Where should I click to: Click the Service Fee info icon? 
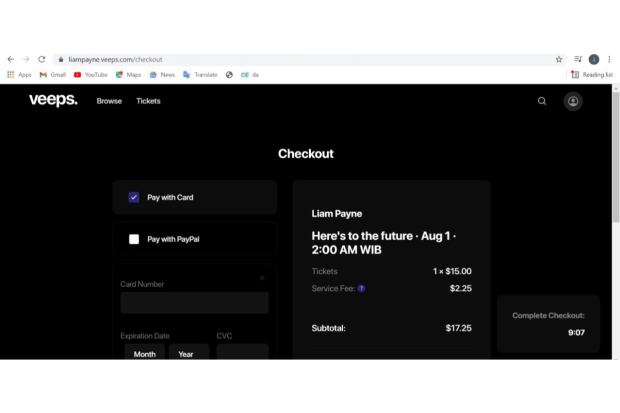pos(361,289)
